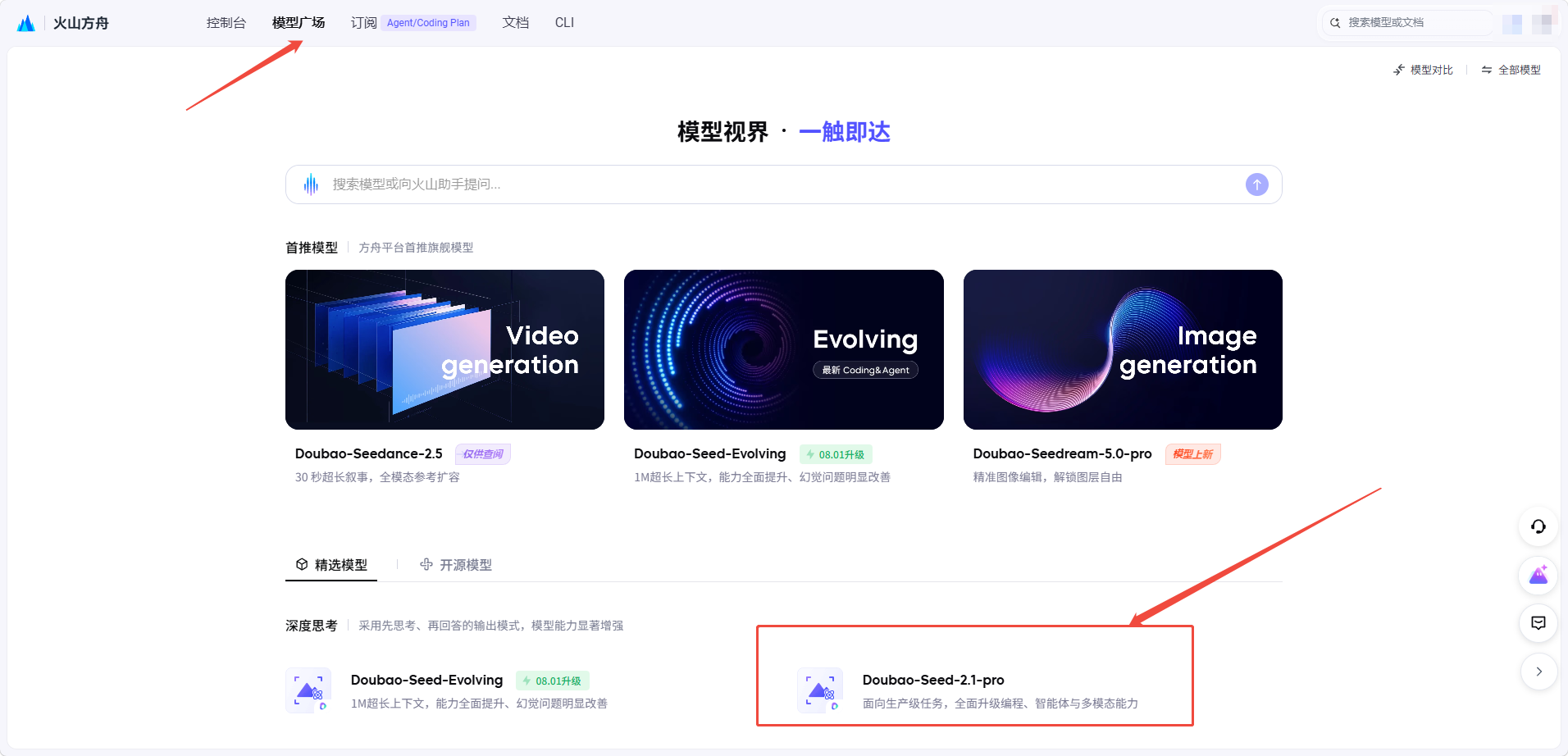Click the top 搜索模型或文档 search field

pos(1407,23)
